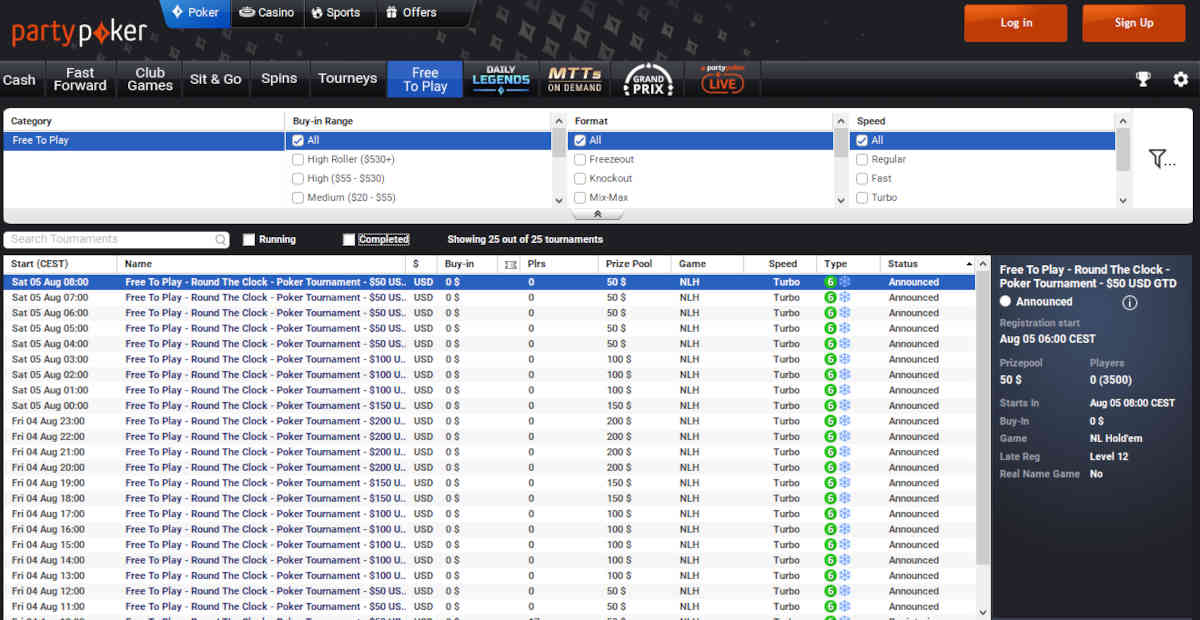The width and height of the screenshot is (1200, 620).
Task: Sort by Game column header
Action: (x=708, y=264)
